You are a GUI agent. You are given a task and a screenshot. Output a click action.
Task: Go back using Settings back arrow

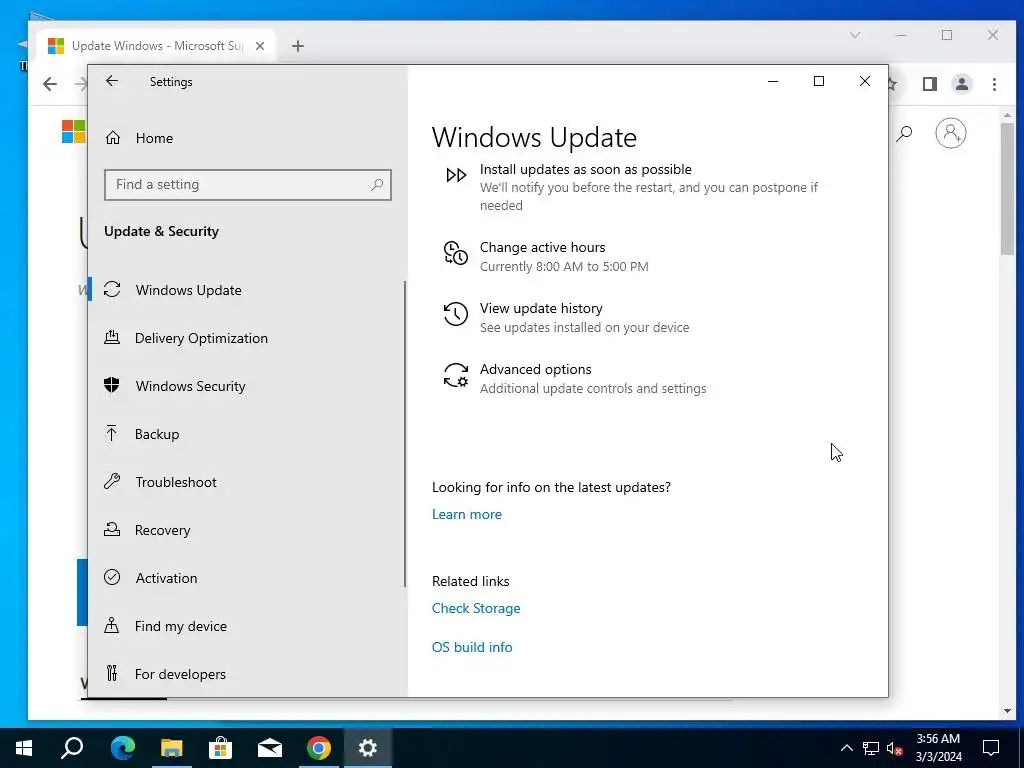click(112, 81)
